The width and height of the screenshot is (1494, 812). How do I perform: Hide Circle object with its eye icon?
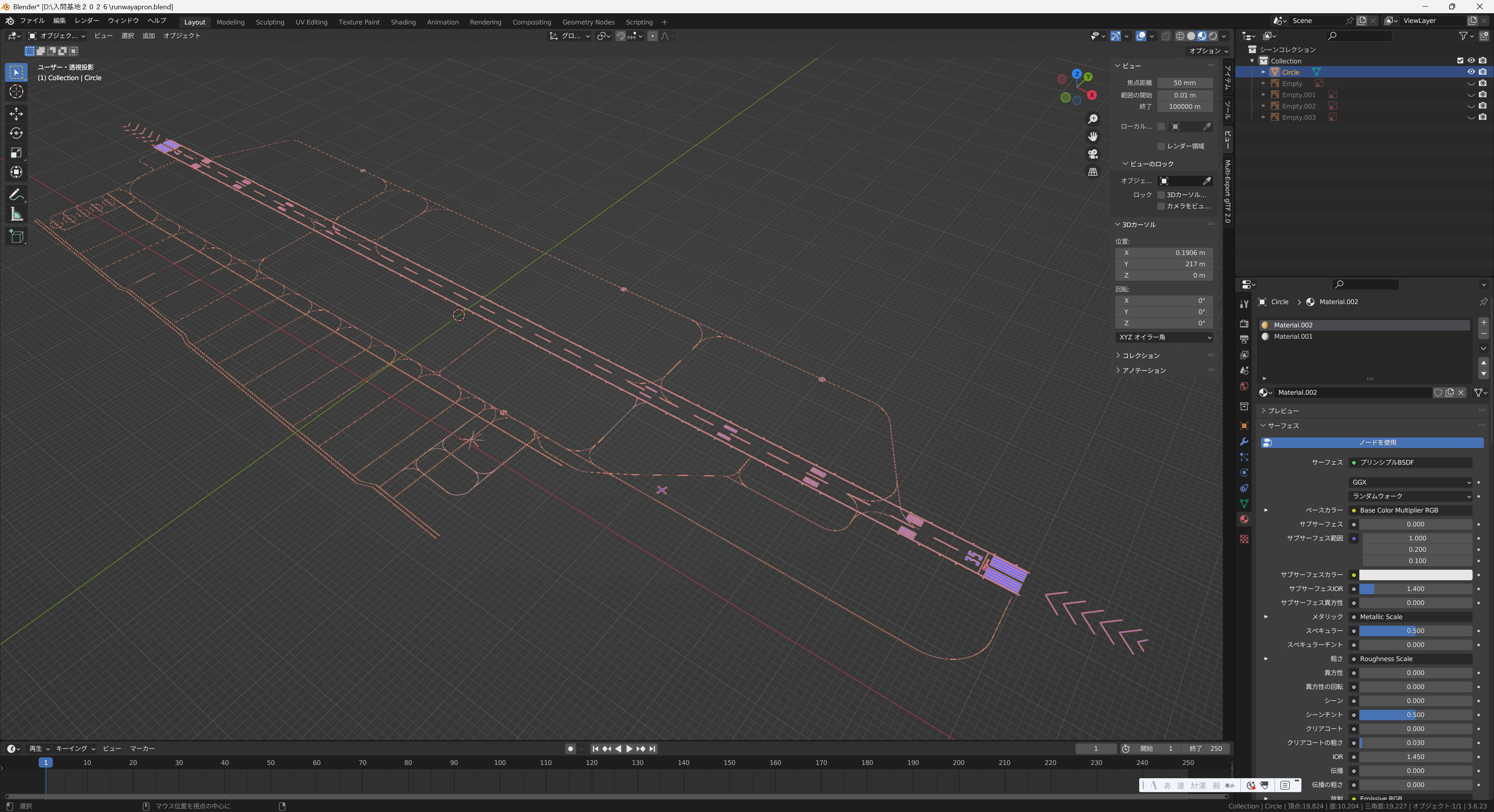coord(1471,72)
